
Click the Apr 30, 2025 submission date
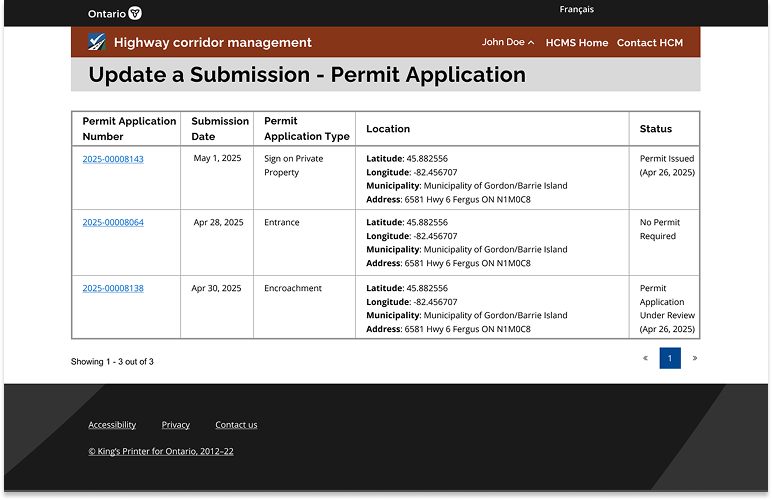coord(216,288)
